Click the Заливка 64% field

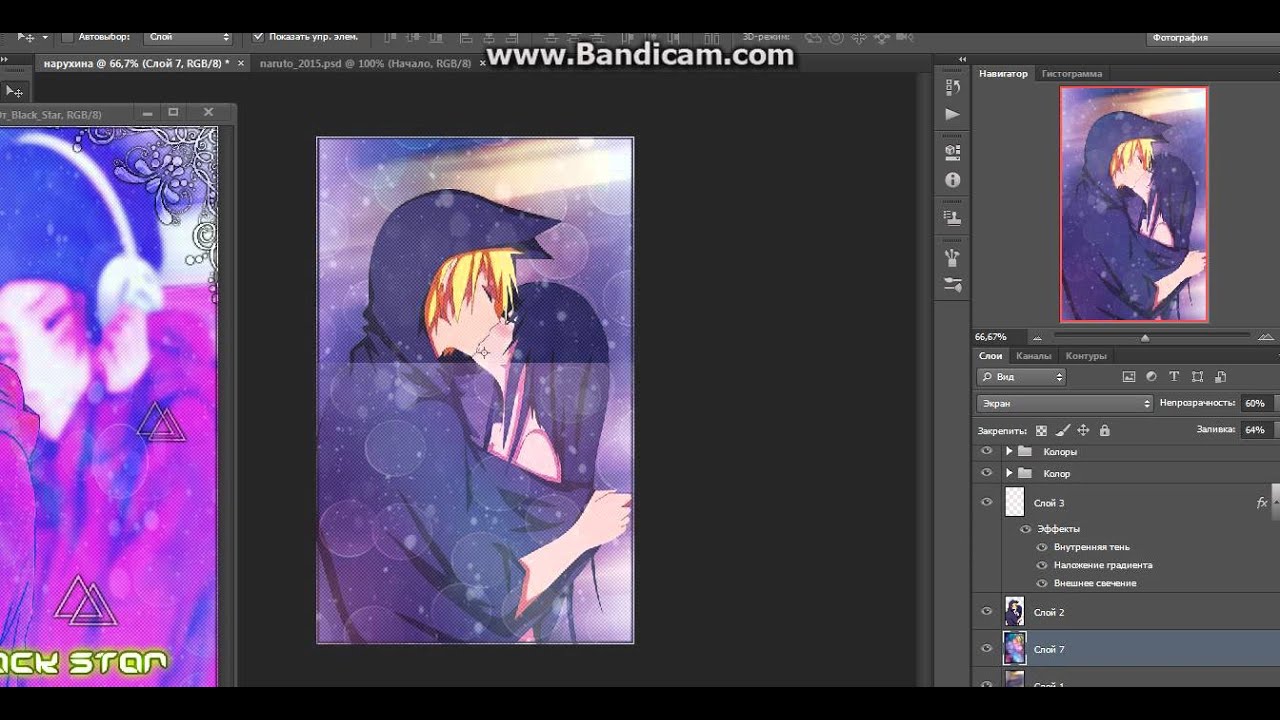[x=1258, y=430]
